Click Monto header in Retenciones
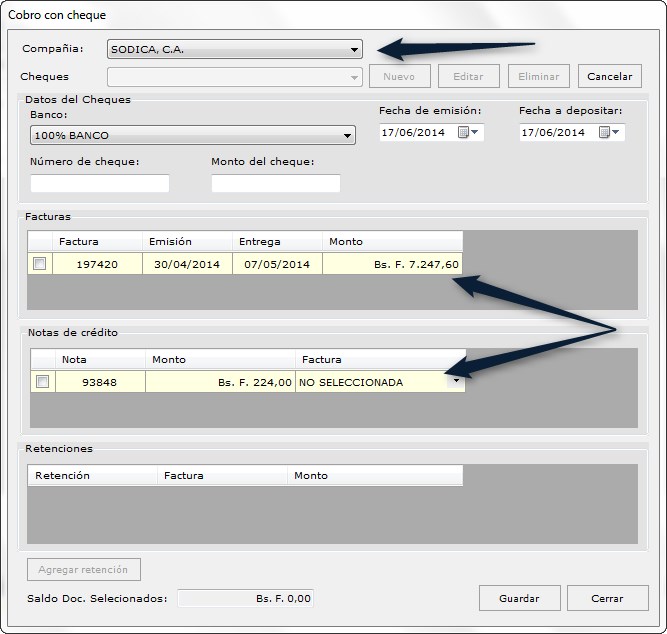This screenshot has width=667, height=634. click(x=375, y=475)
